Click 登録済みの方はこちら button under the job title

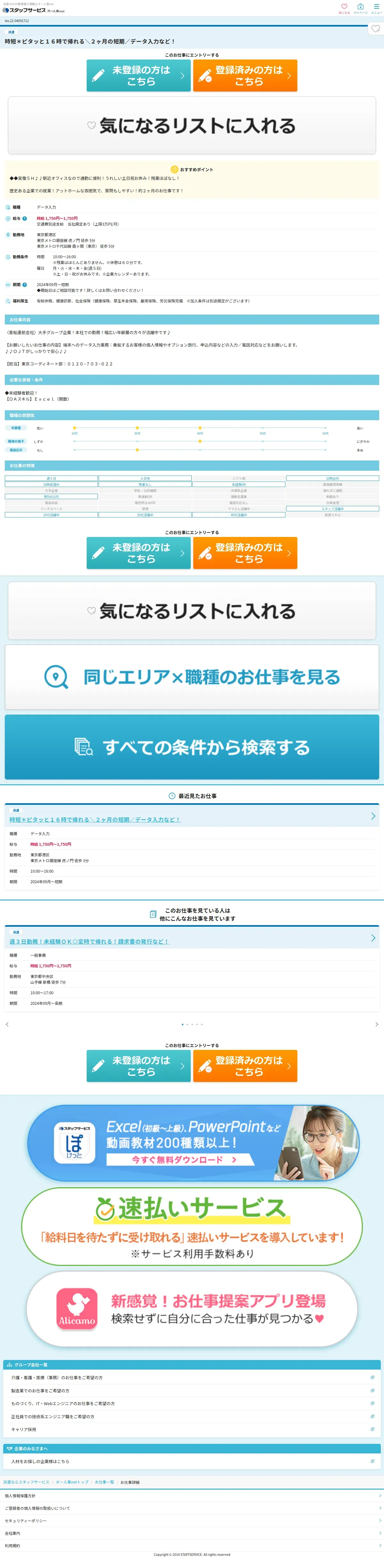pos(245,76)
